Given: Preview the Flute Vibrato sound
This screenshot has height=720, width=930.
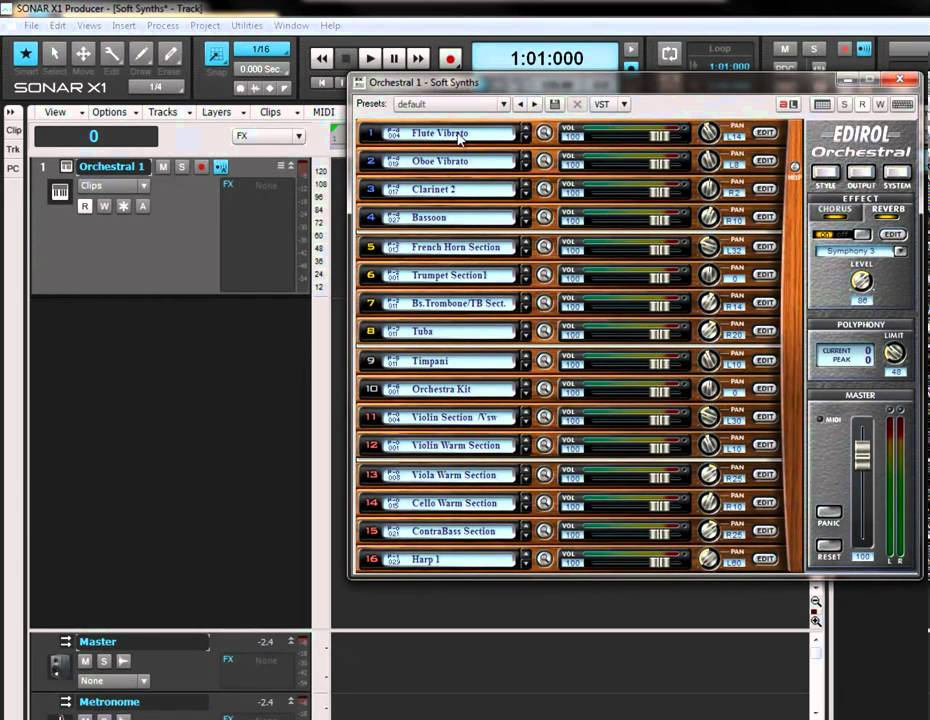Looking at the screenshot, I should pos(544,132).
